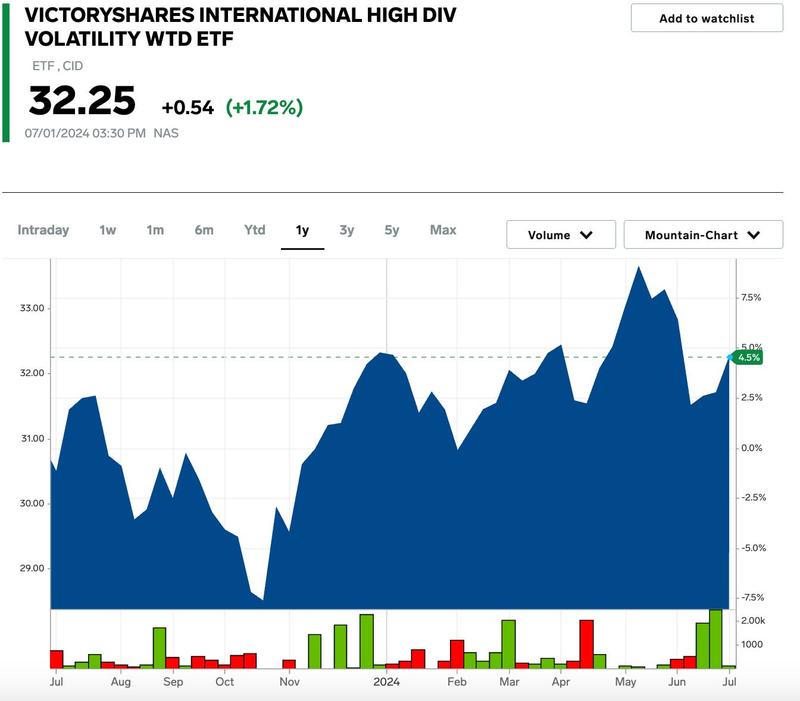Select the 1y time range tab
Screen dimensions: 800x701
click(x=303, y=231)
